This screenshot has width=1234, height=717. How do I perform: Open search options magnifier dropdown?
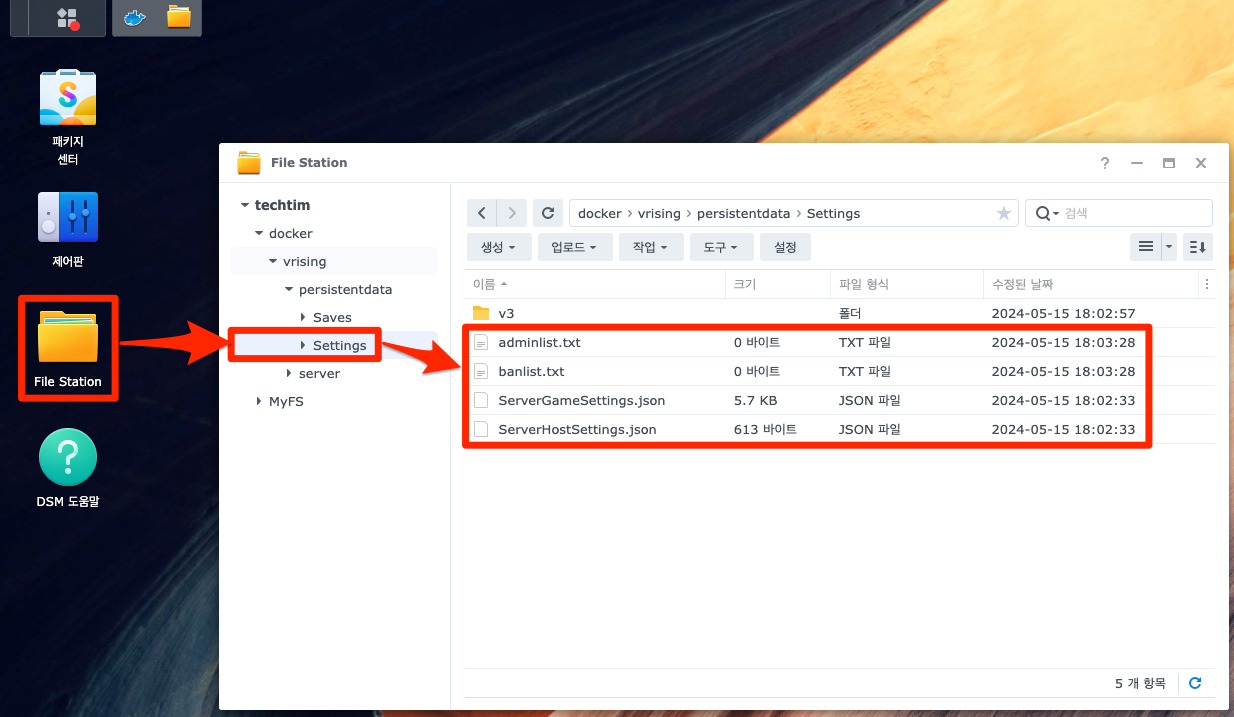coord(1047,213)
